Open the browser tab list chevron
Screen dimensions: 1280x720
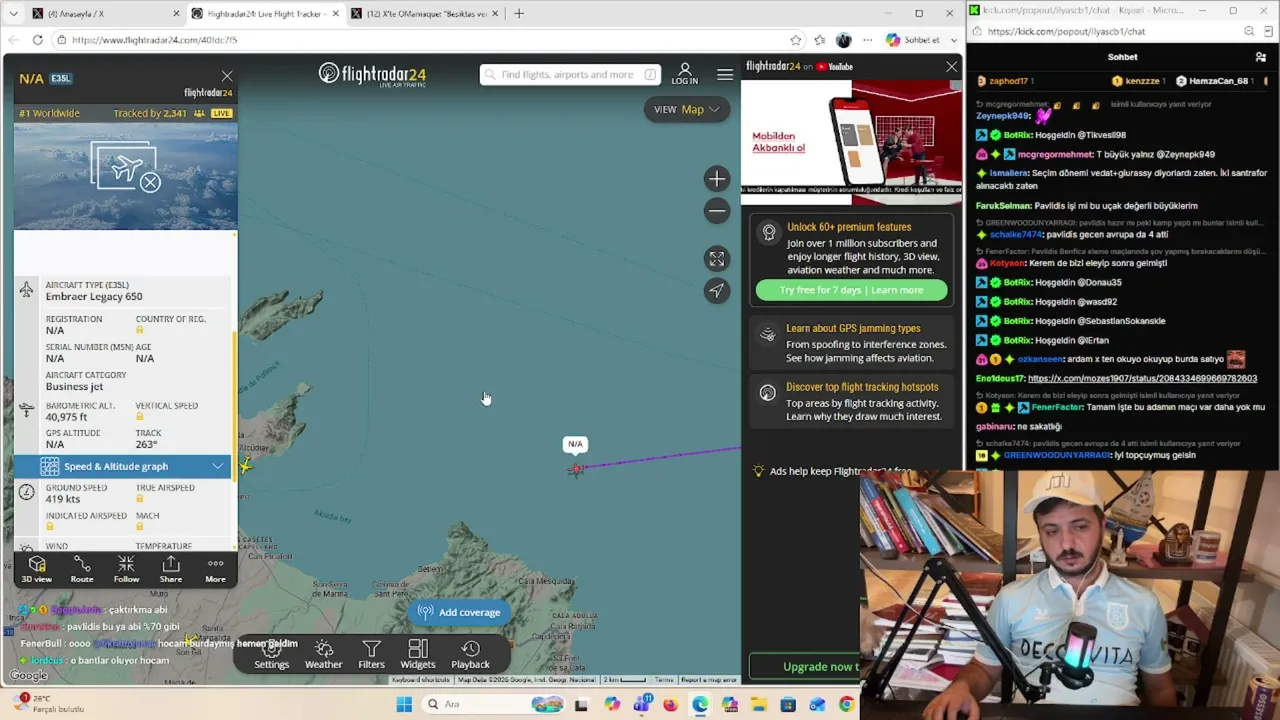[x=13, y=14]
